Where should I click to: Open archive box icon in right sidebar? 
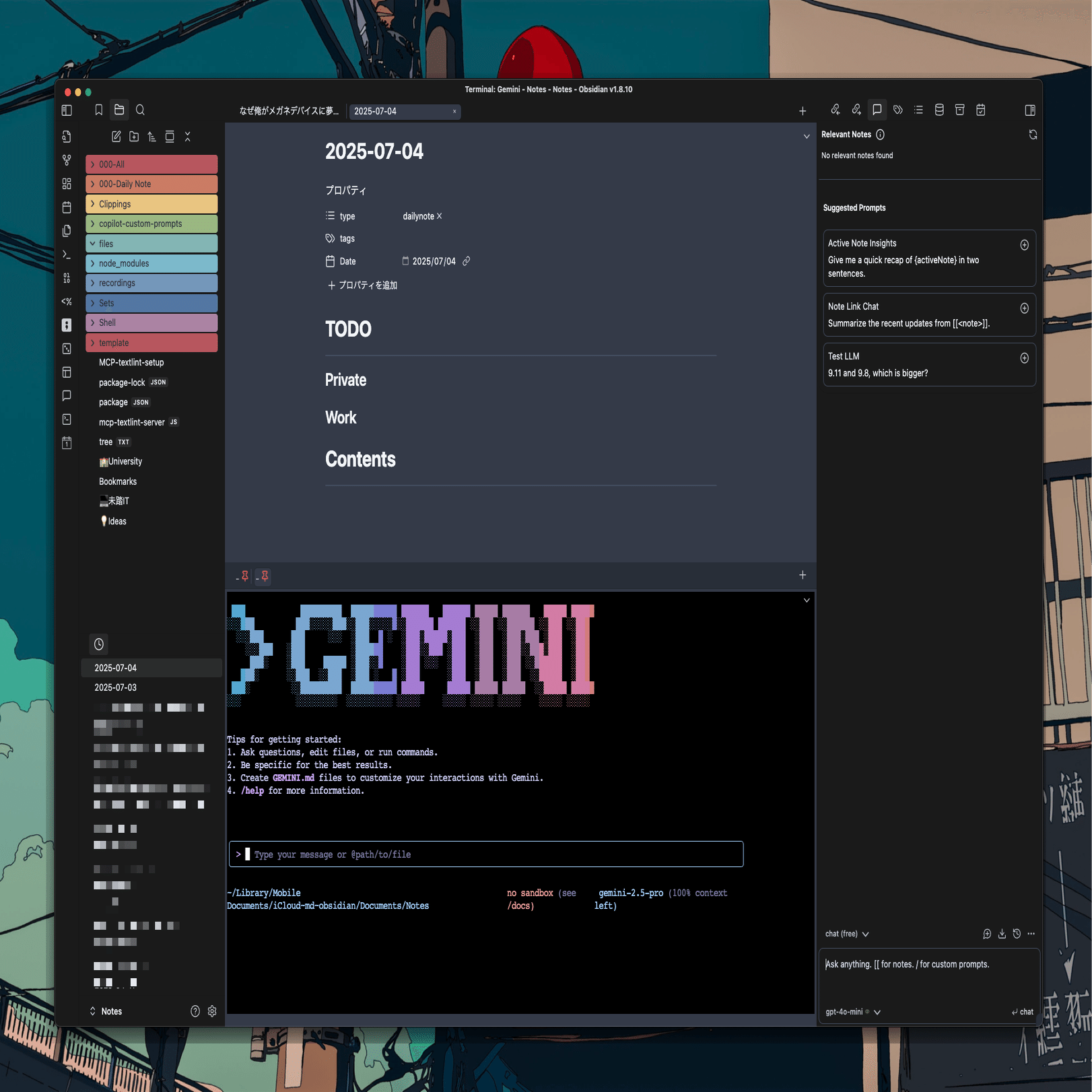tap(960, 110)
